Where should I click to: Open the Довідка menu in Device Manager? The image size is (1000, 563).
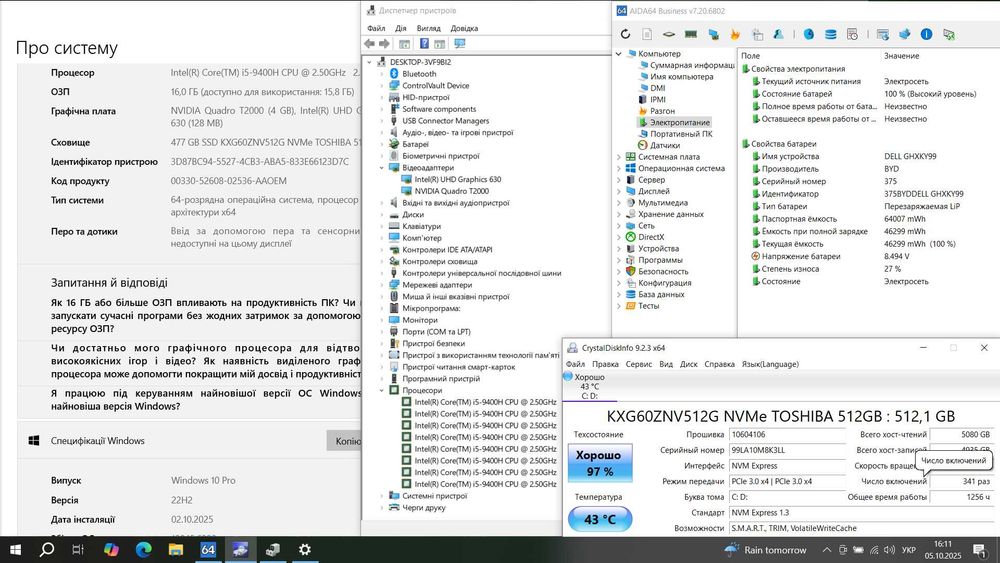coord(464,28)
